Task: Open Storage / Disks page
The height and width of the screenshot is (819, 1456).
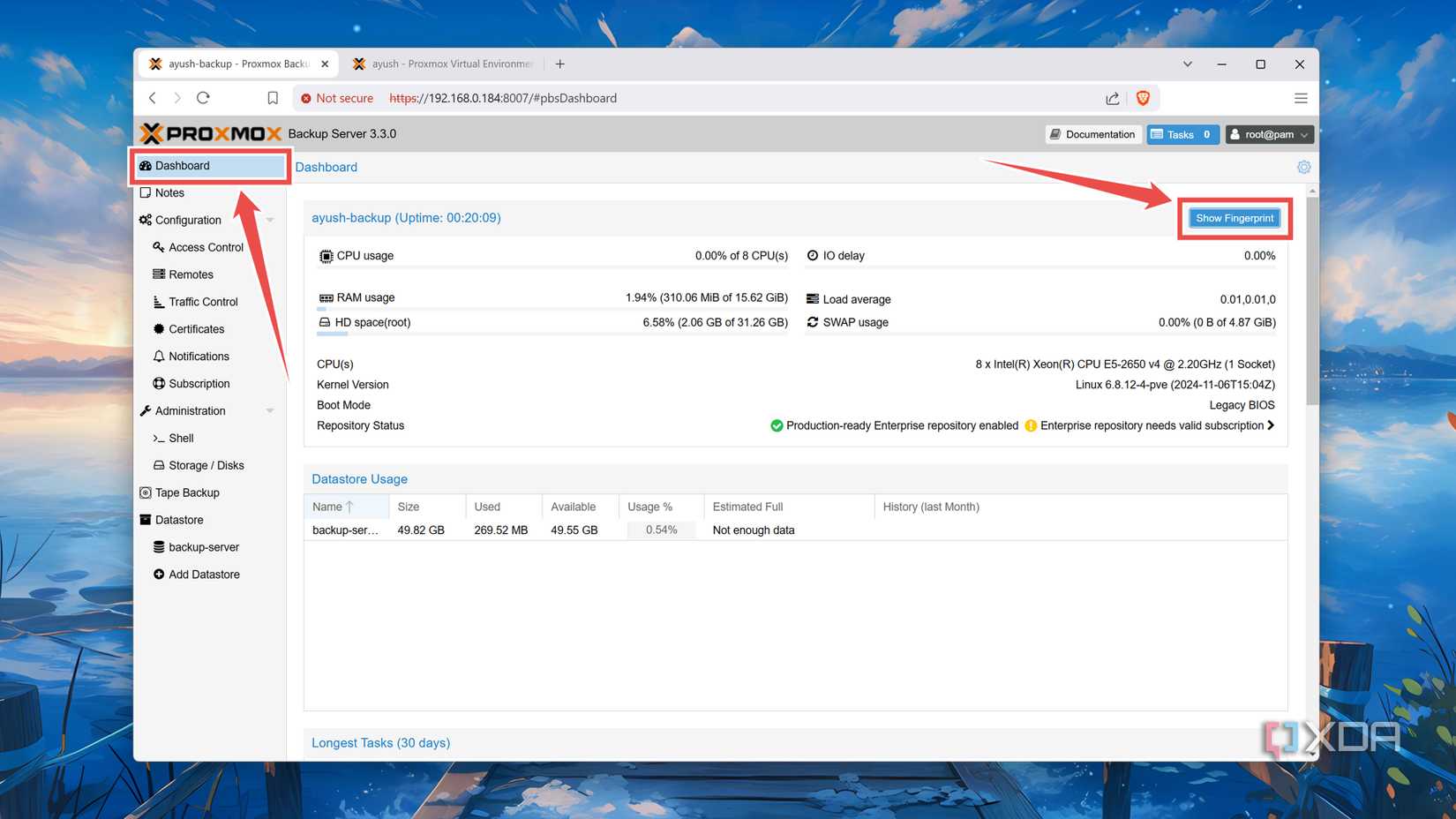Action: click(x=206, y=465)
